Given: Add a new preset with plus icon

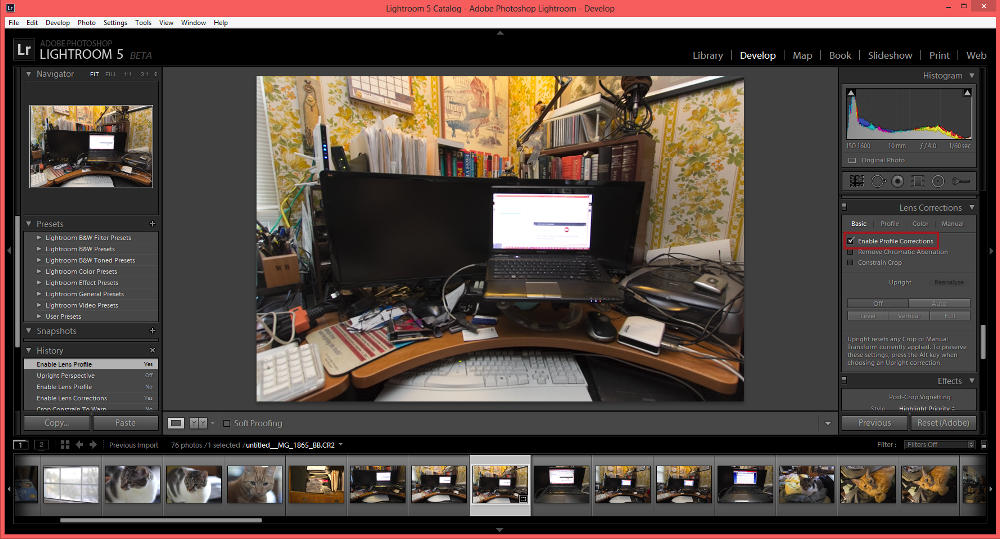Looking at the screenshot, I should point(152,224).
